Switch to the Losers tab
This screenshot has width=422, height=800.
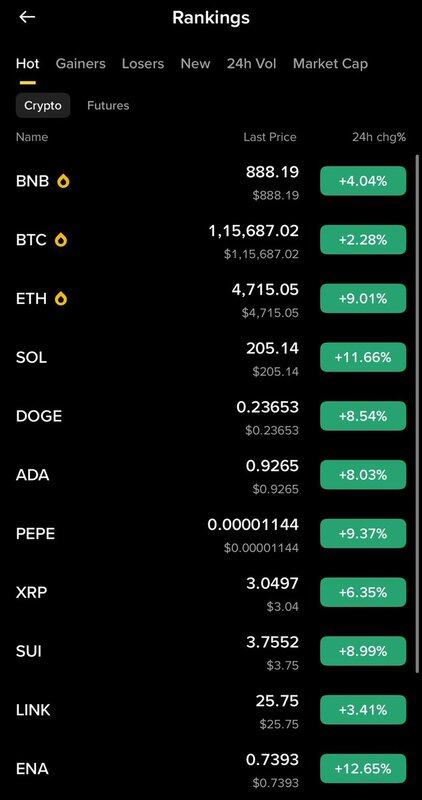click(x=143, y=64)
